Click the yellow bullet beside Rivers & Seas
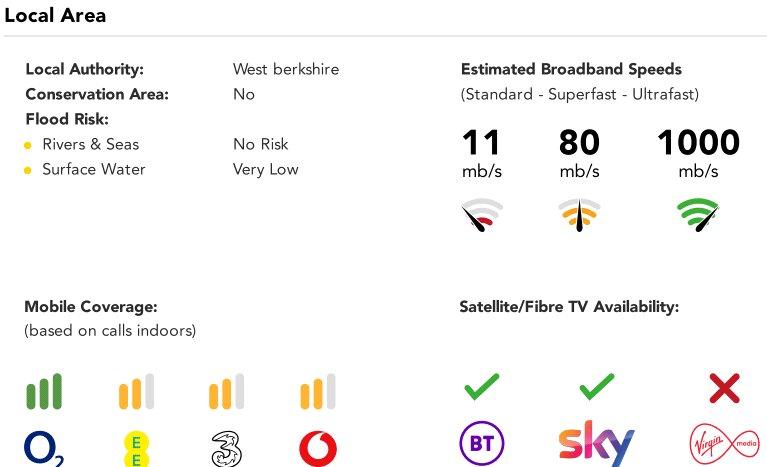This screenshot has width=767, height=467. point(28,145)
